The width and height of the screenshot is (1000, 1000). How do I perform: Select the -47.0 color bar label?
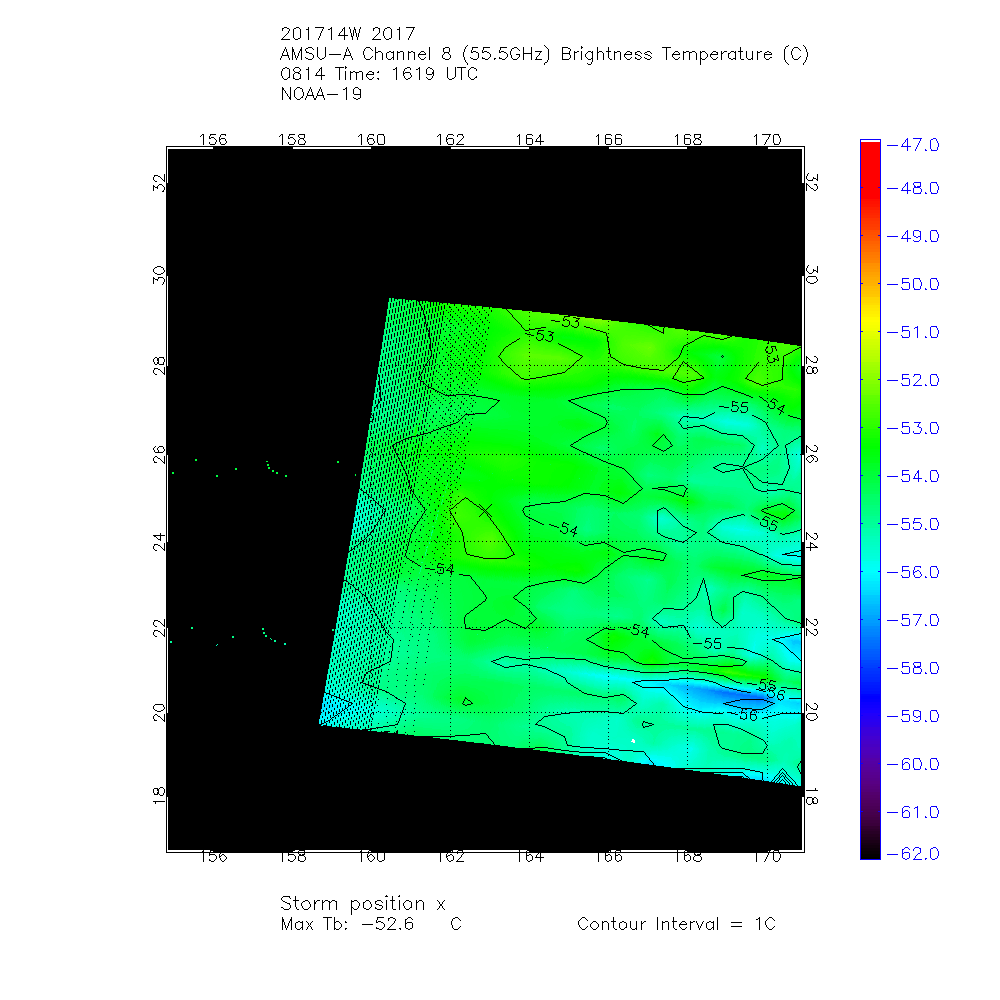coord(913,145)
